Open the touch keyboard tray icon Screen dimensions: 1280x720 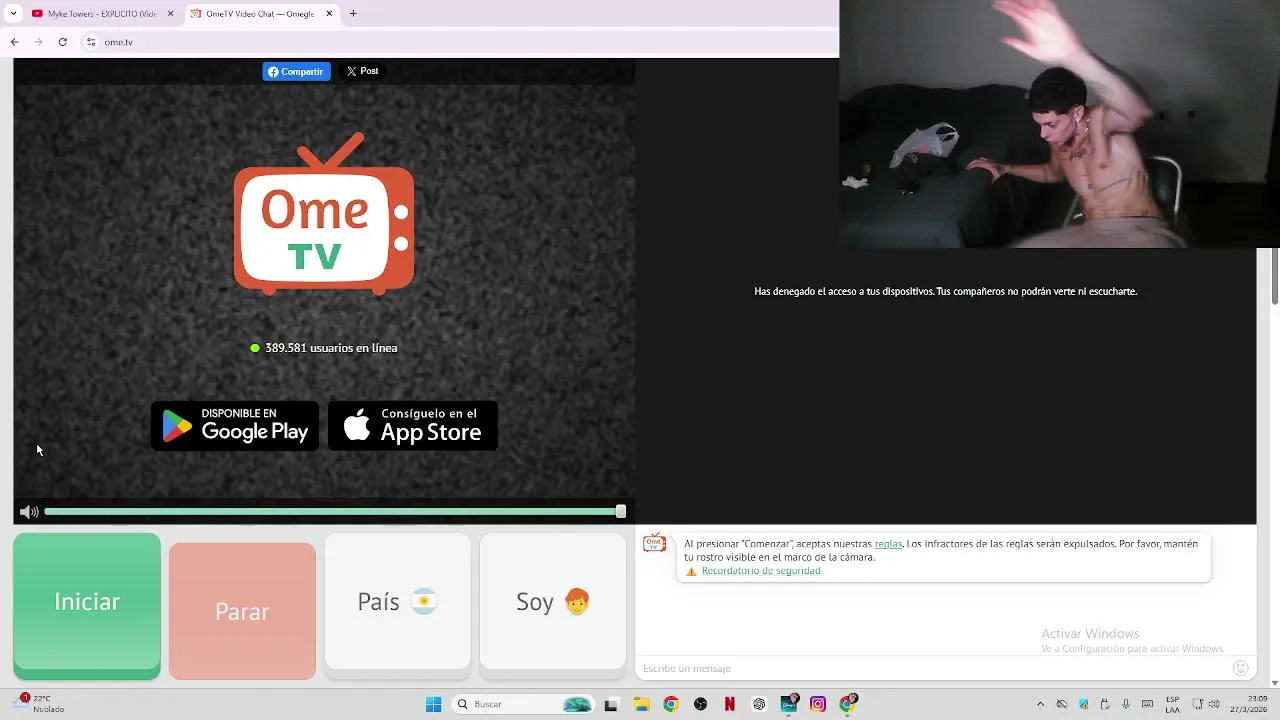click(1147, 704)
